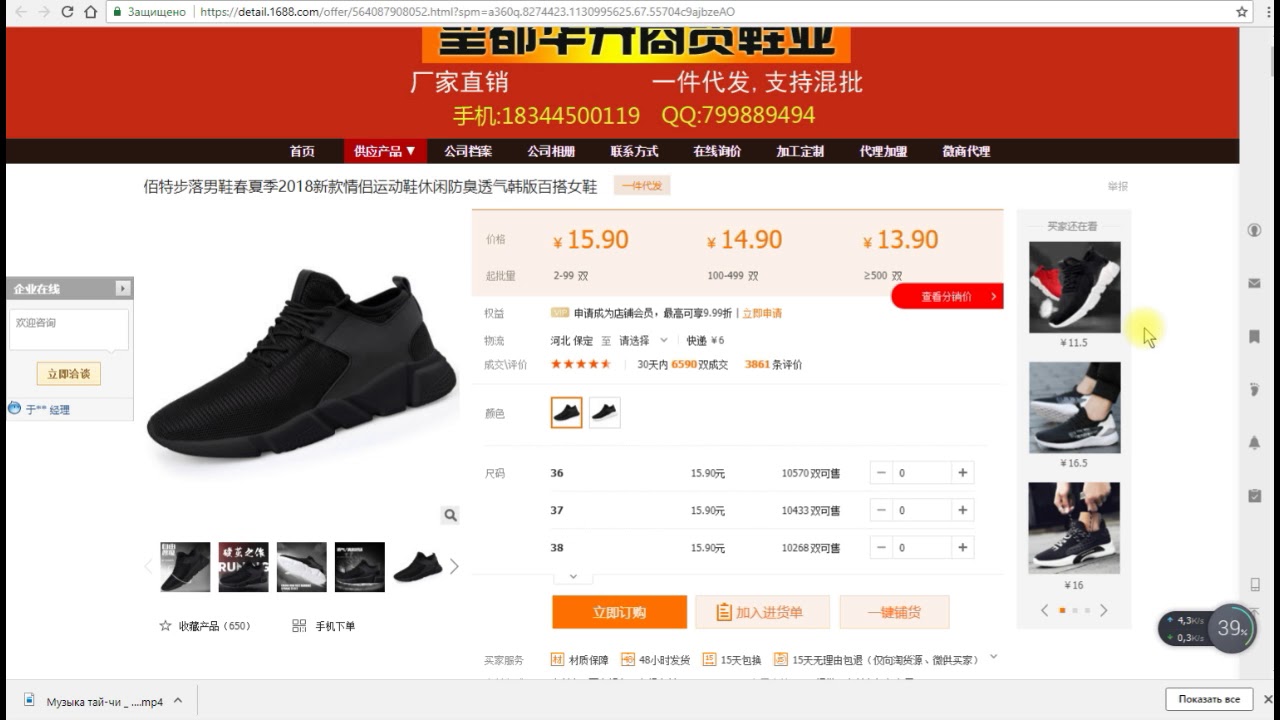Open the 供应产品 menu
Image resolution: width=1280 pixels, height=720 pixels.
[x=385, y=151]
